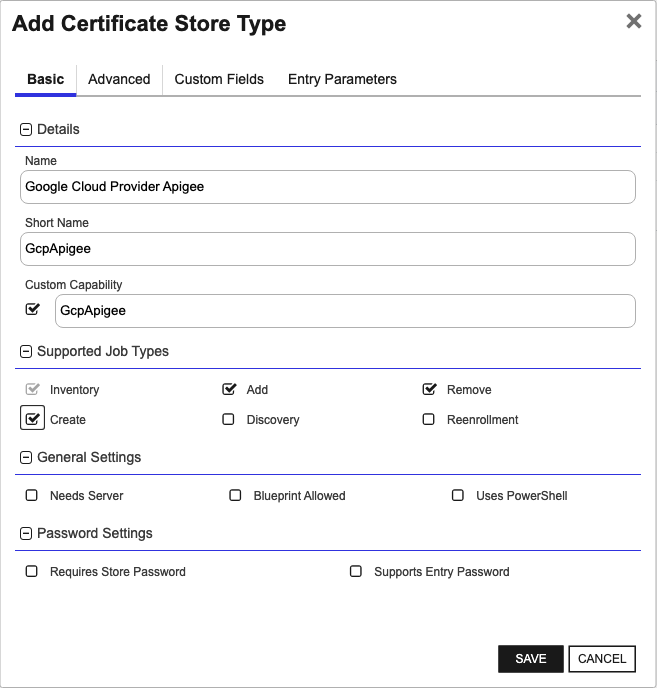
Task: Click the Supported Job Types heading text
Action: pyautogui.click(x=103, y=351)
